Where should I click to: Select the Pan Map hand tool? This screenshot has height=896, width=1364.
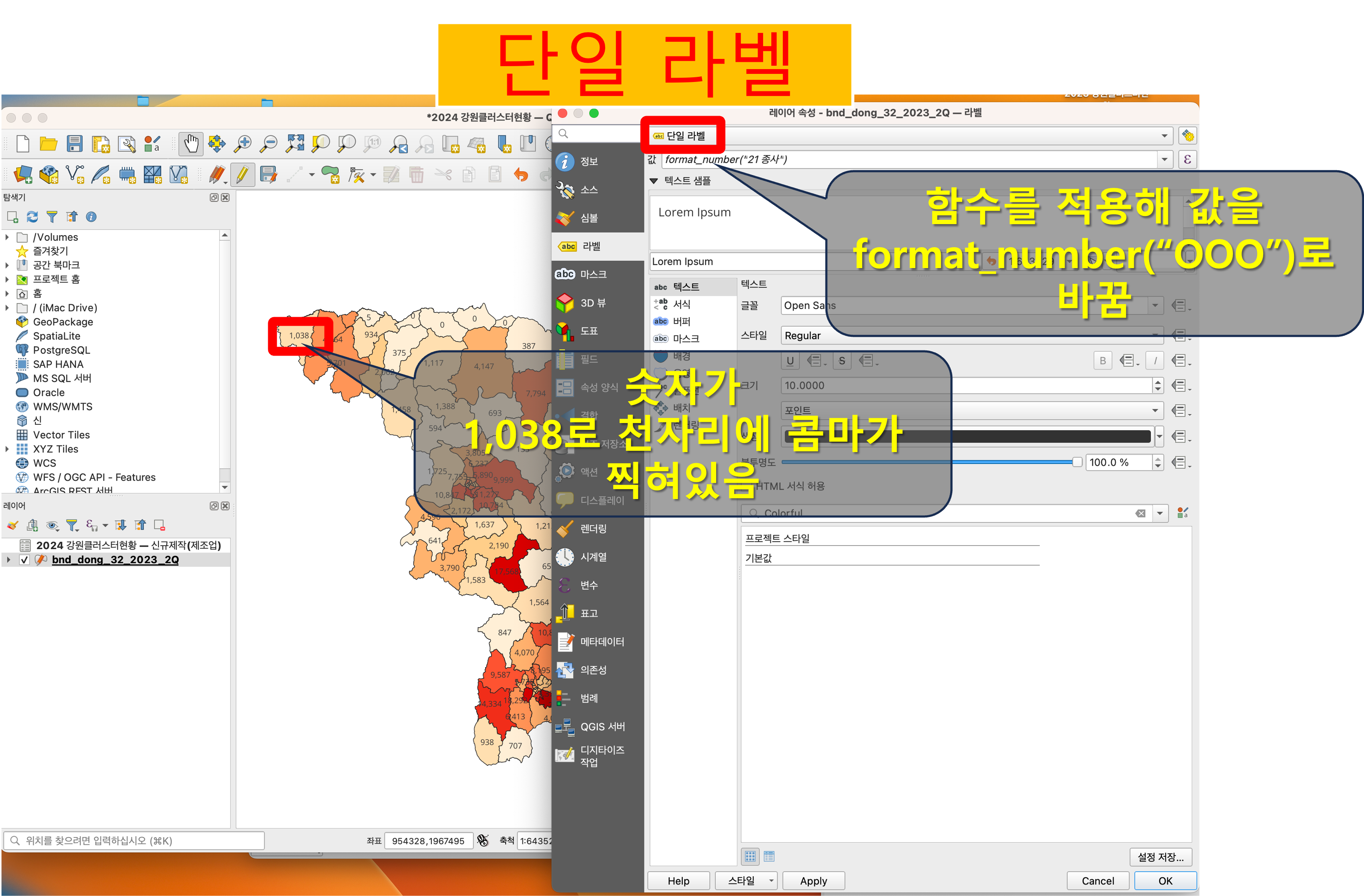coord(191,144)
